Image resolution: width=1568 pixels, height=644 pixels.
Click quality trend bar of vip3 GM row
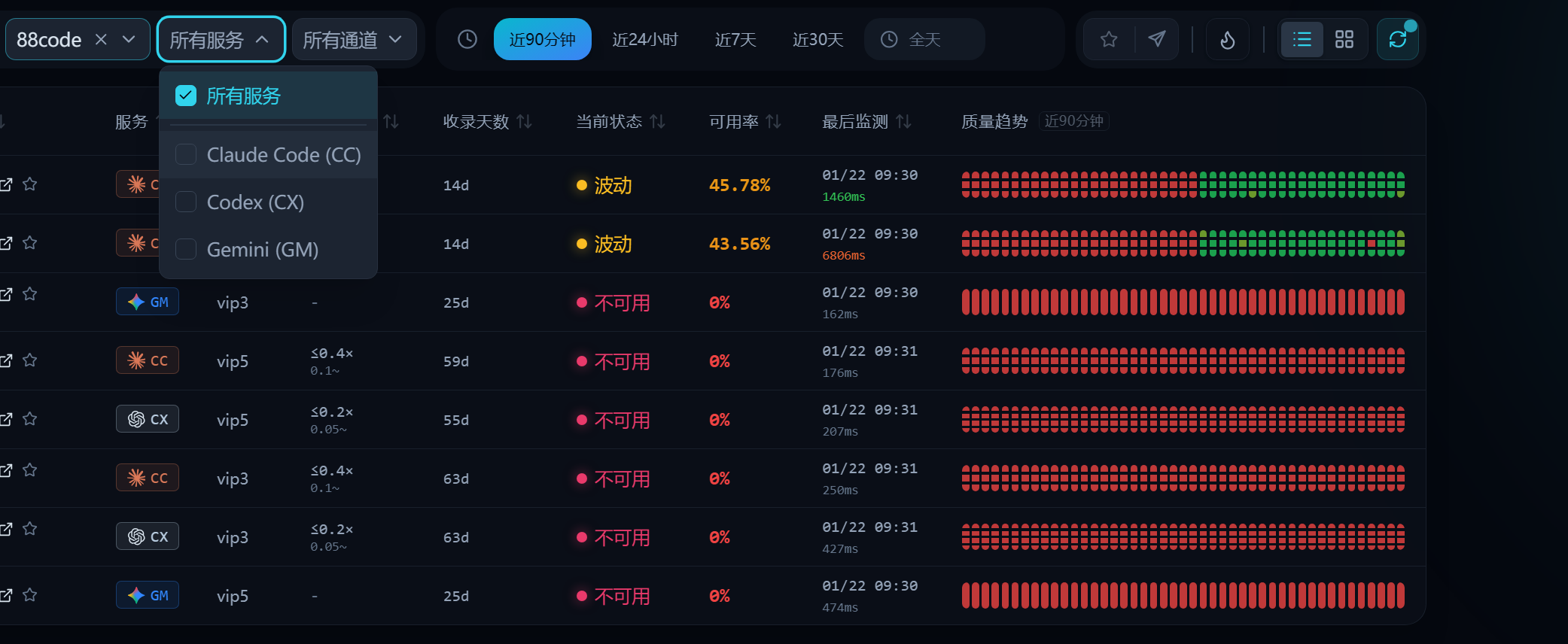point(1183,302)
